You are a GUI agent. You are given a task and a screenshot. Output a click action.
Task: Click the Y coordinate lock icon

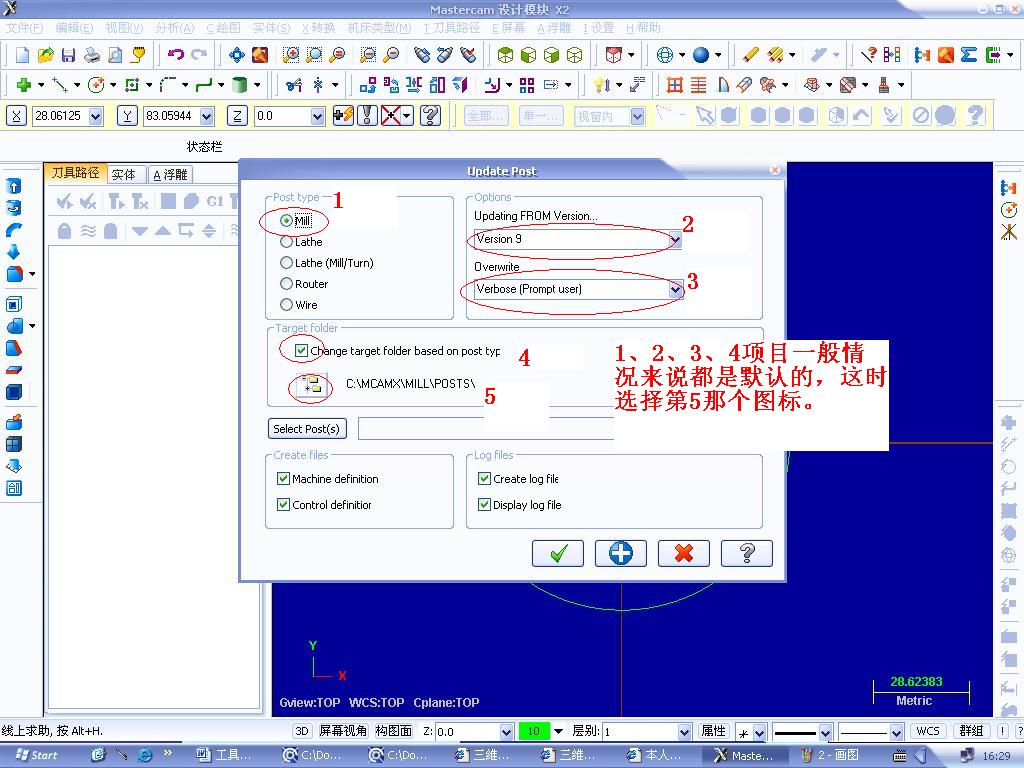click(x=127, y=116)
